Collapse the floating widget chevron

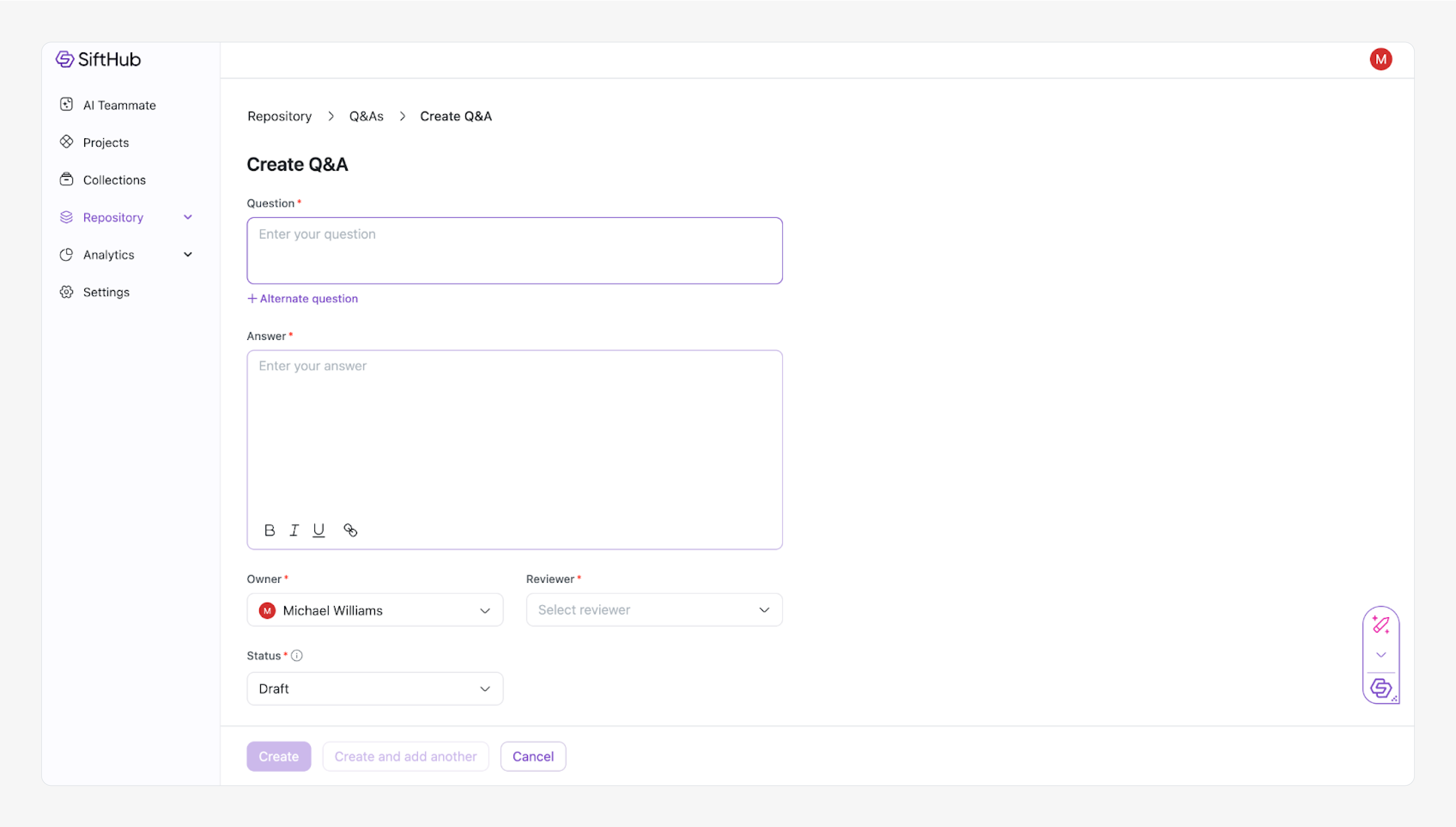[x=1381, y=655]
